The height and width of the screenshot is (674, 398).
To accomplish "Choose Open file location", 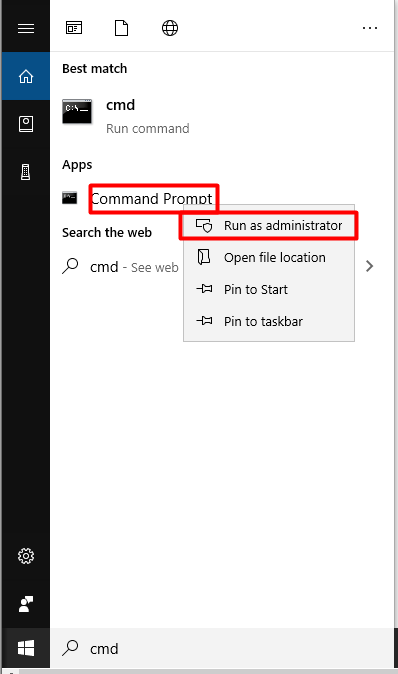I will [x=269, y=257].
